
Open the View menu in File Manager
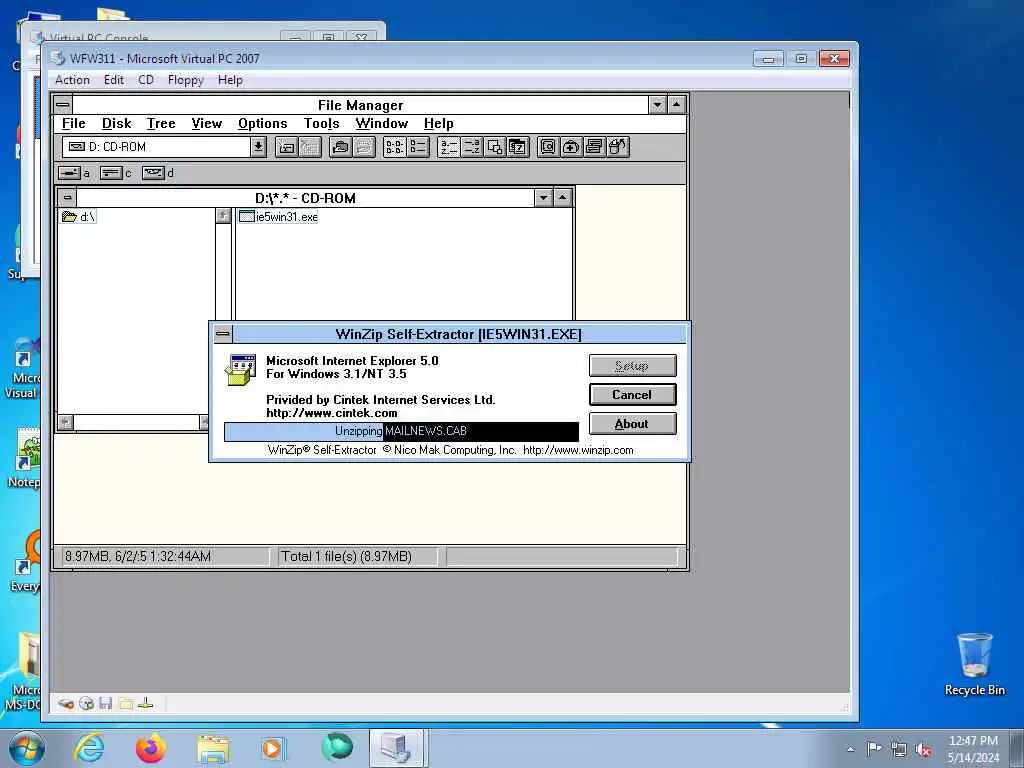[206, 123]
